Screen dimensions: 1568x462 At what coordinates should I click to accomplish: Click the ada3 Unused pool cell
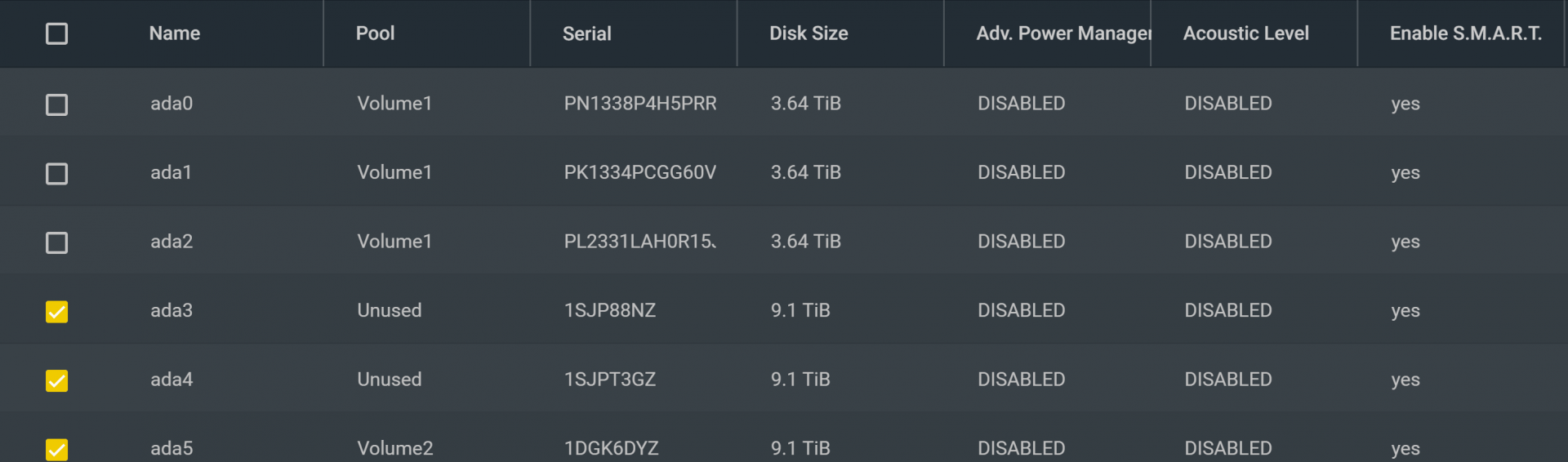tap(389, 310)
